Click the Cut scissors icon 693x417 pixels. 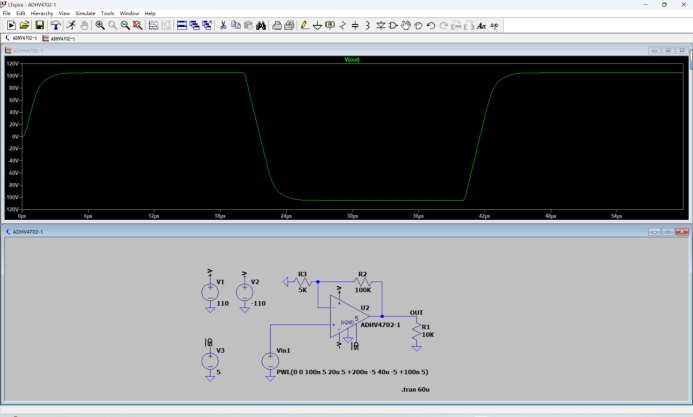223,25
